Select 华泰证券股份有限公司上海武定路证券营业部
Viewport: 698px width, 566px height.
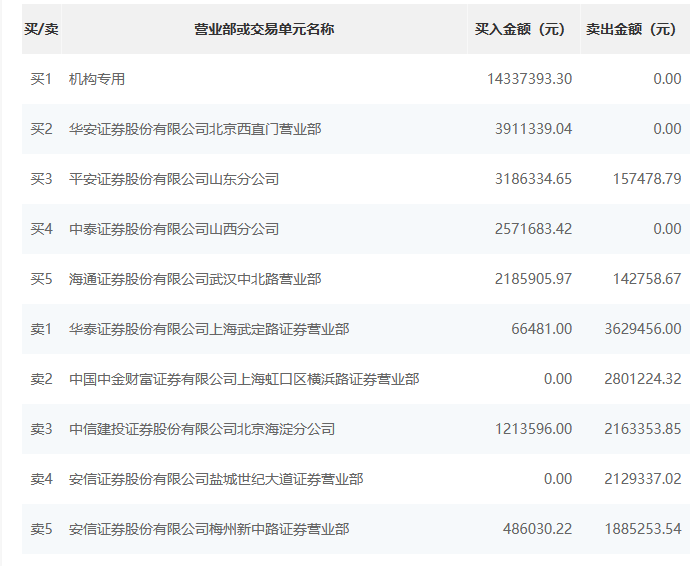pyautogui.click(x=209, y=329)
